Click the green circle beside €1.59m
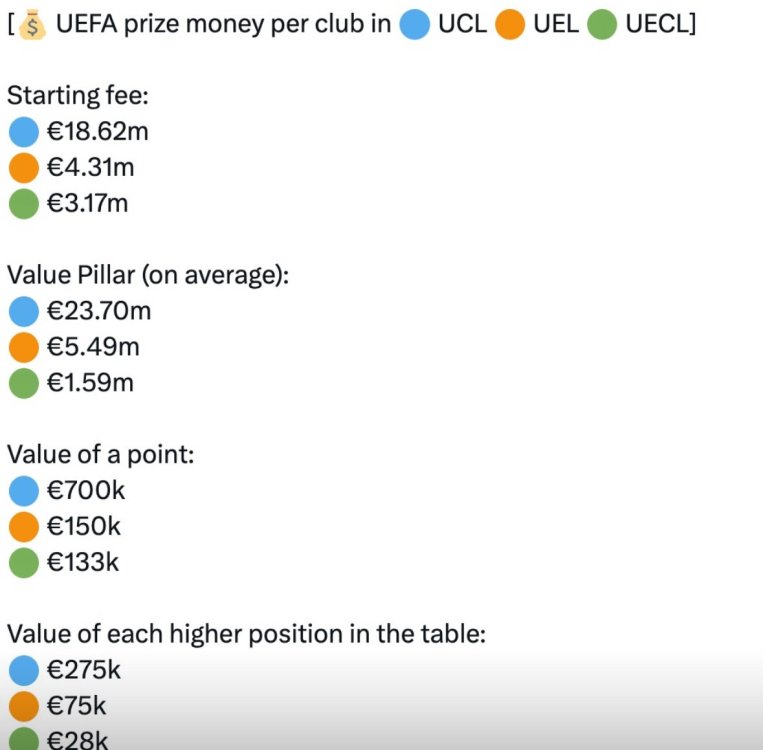 point(23,383)
